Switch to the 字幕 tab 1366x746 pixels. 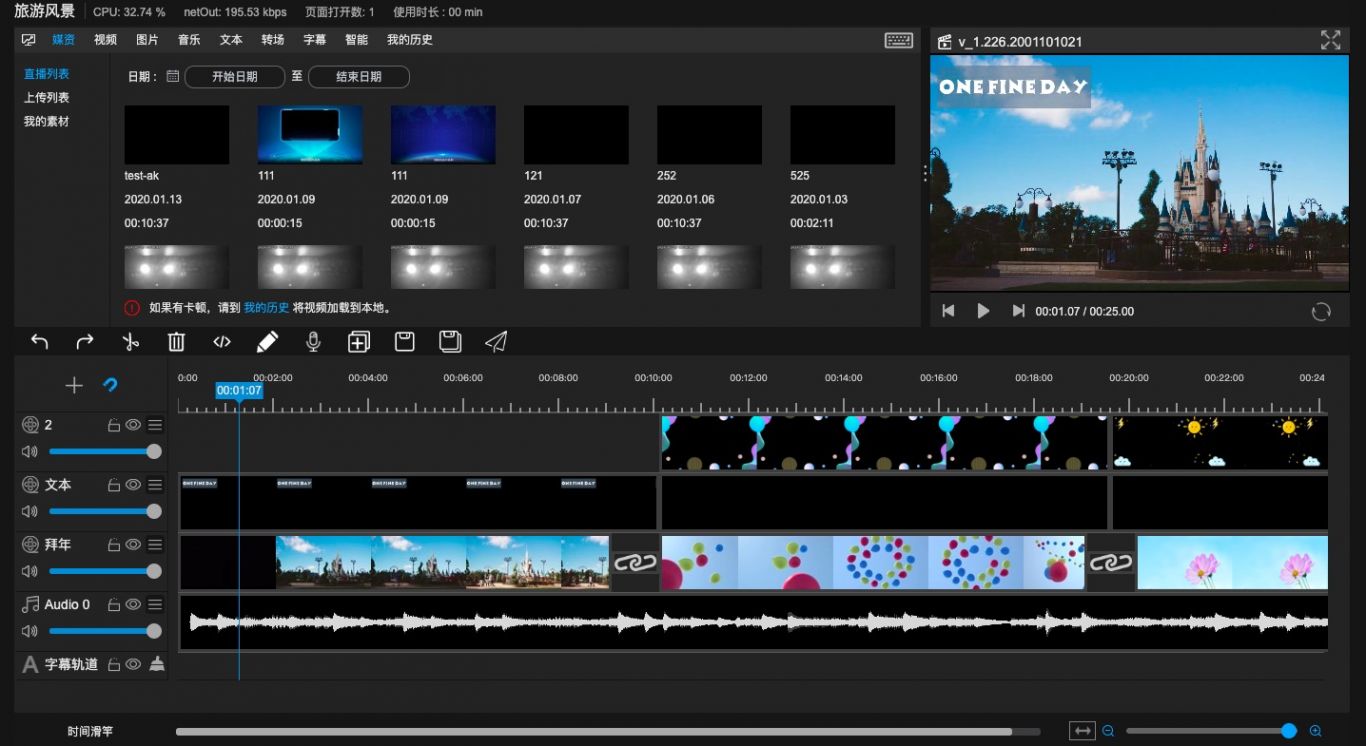click(x=314, y=40)
